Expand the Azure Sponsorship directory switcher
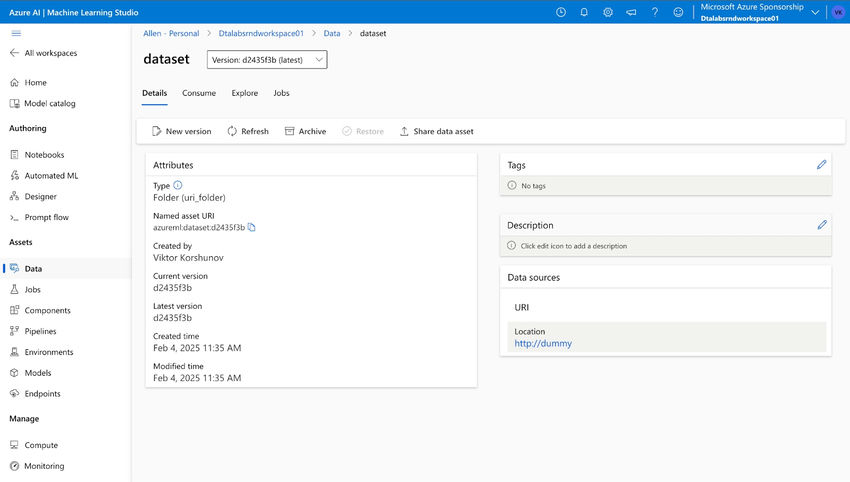Screen dimensions: 850x482 point(815,12)
